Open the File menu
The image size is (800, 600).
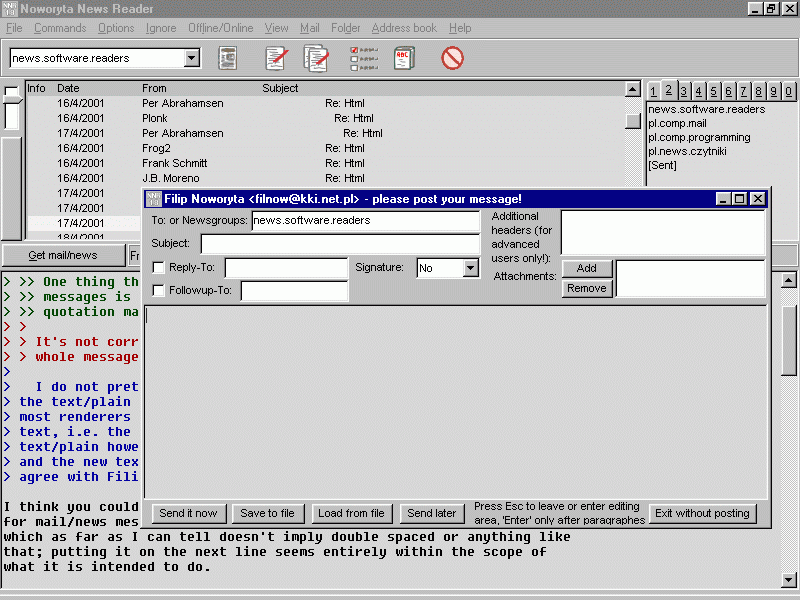point(14,28)
